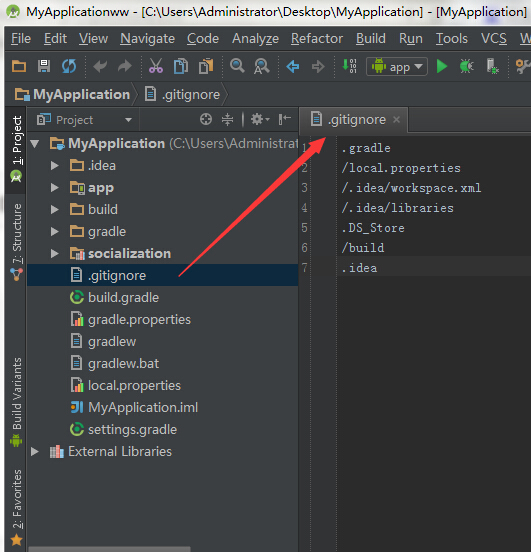The height and width of the screenshot is (552, 531).
Task: Click the green Run play button
Action: pos(442,66)
